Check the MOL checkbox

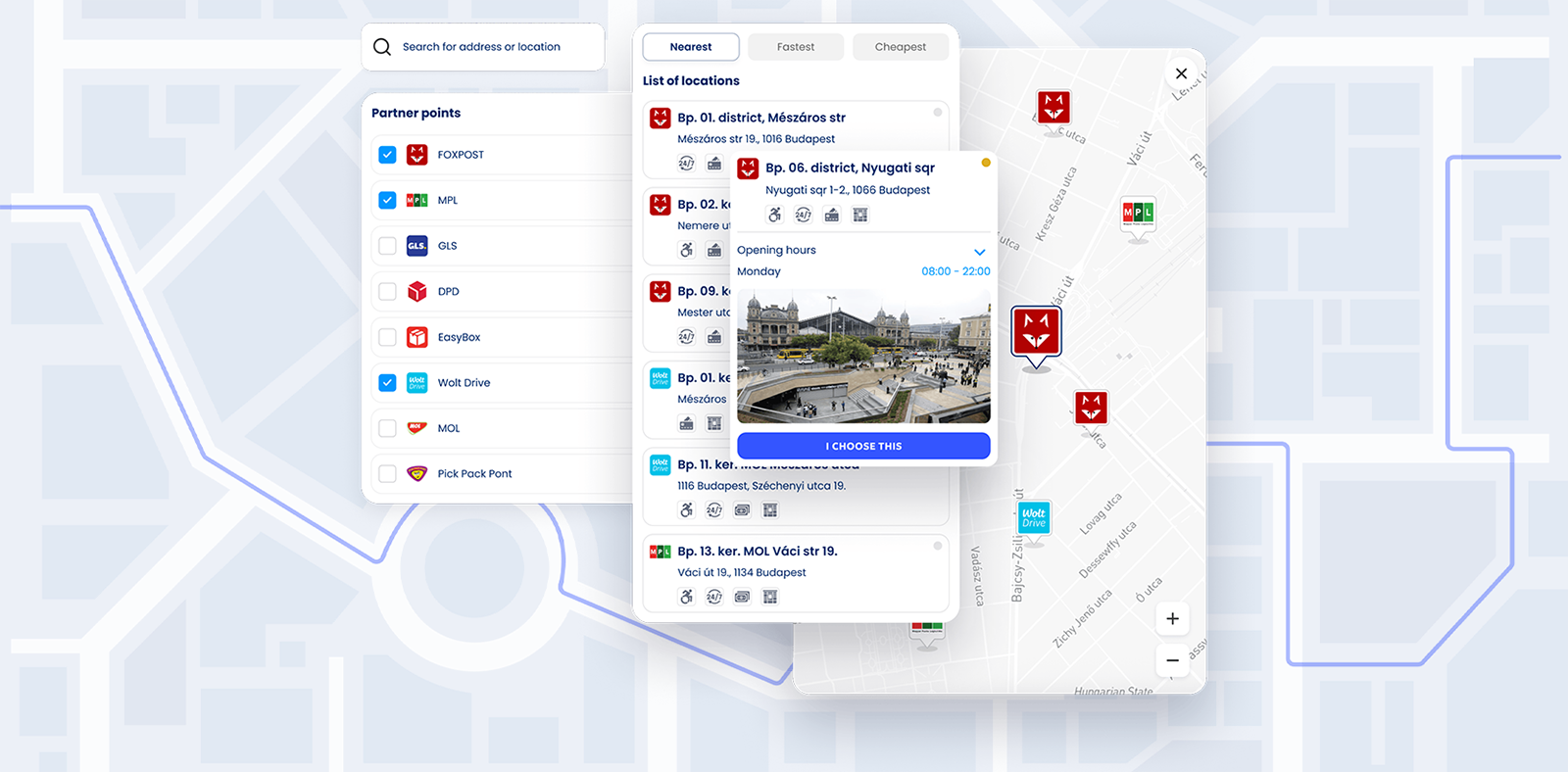[x=388, y=428]
